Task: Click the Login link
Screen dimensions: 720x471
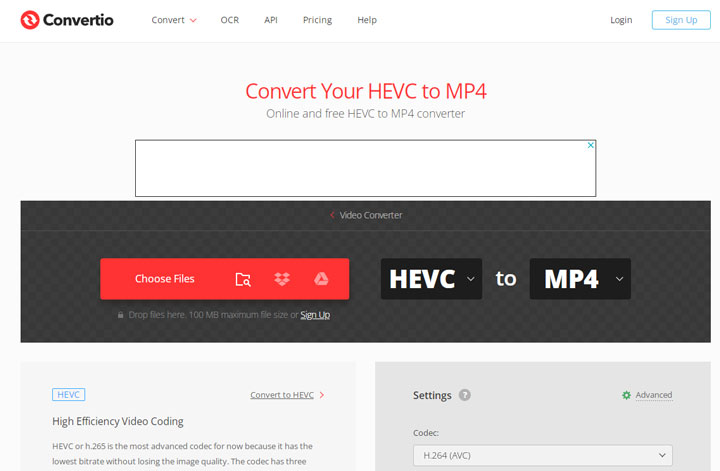Action: pos(621,20)
